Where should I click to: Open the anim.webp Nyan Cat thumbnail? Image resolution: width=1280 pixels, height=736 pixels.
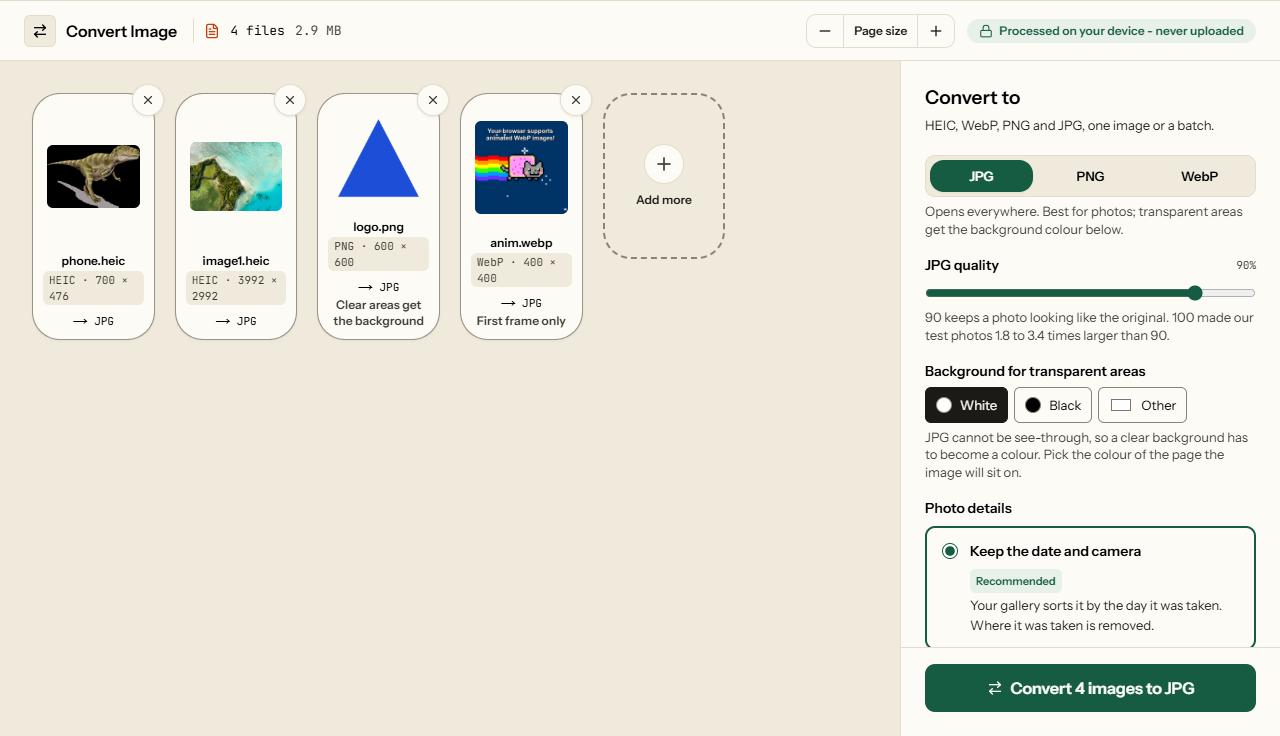click(521, 168)
